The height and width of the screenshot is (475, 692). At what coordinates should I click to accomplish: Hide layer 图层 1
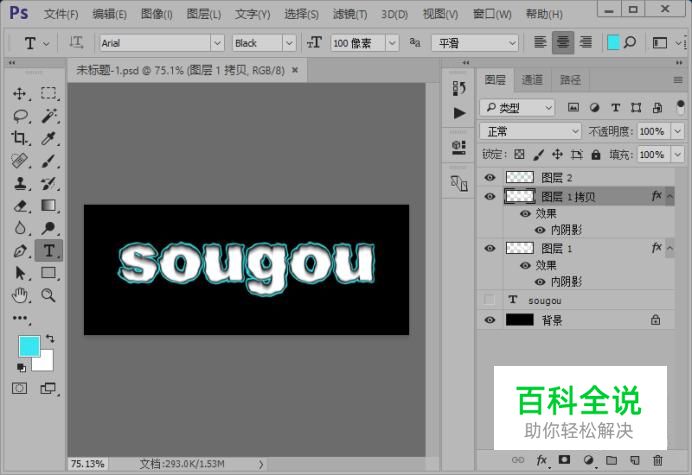(490, 248)
